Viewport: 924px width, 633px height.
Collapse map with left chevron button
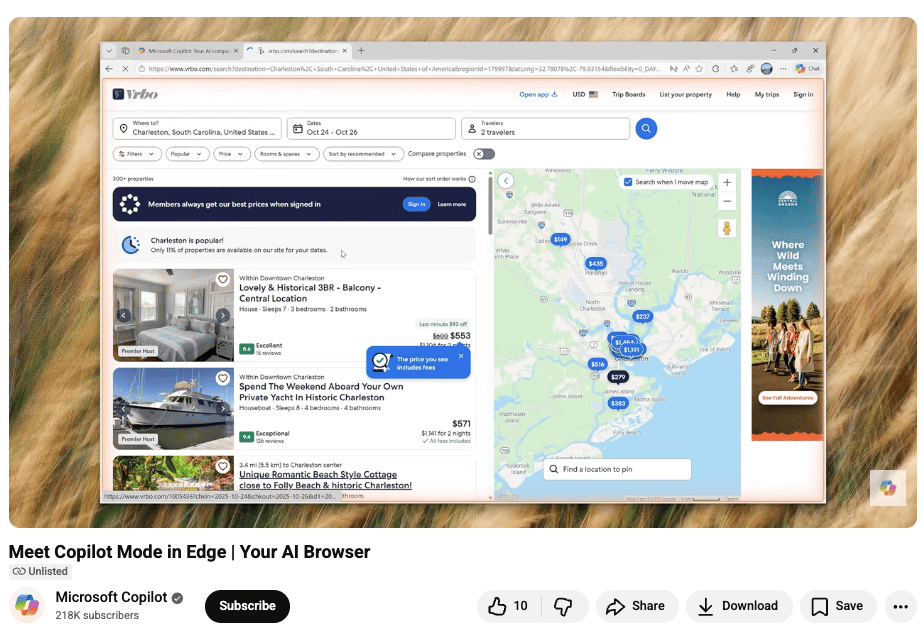(506, 181)
